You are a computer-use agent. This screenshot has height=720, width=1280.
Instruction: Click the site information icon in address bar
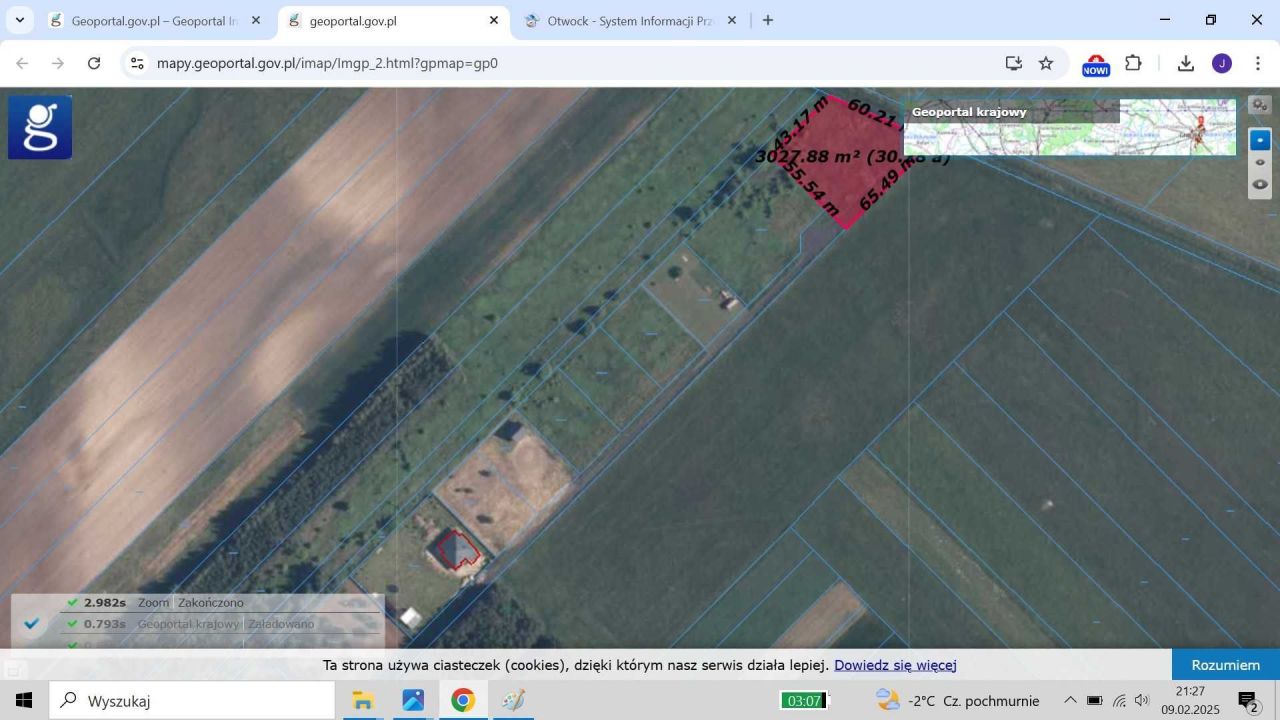coord(137,63)
